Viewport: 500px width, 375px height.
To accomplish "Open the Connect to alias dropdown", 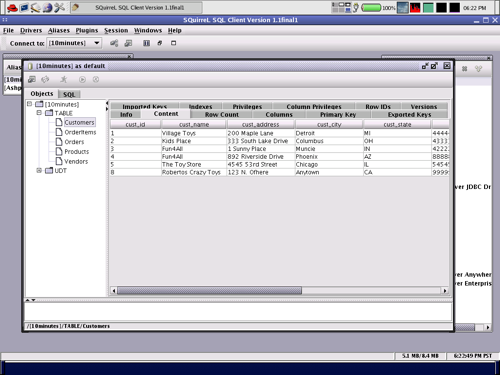I will 97,43.
